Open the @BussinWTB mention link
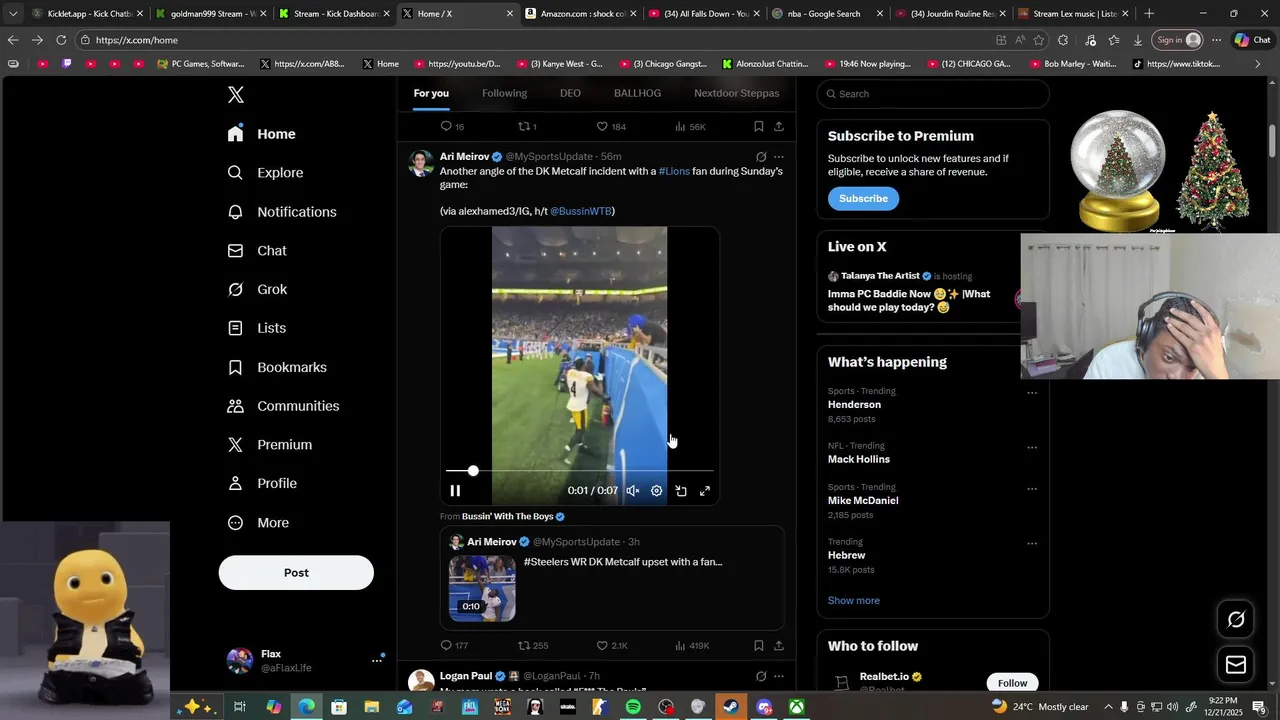 [581, 211]
